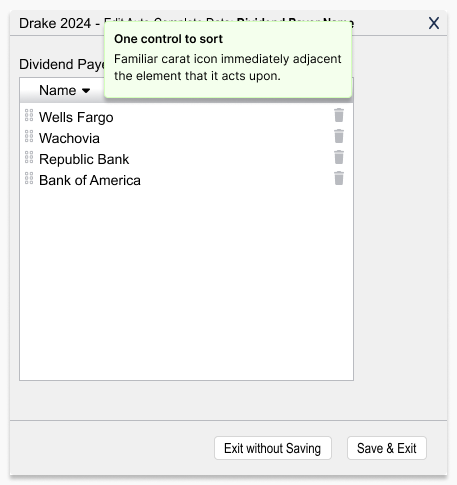Viewport: 457px width, 485px height.
Task: Toggle sort order with the Name caret
Action: (x=86, y=91)
